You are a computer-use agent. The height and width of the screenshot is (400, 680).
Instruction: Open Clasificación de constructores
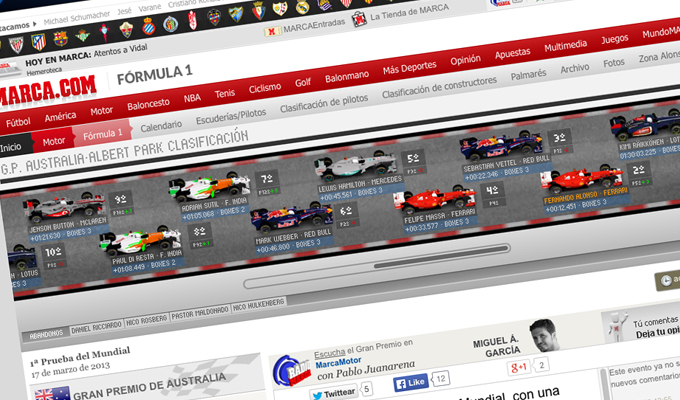coord(439,87)
